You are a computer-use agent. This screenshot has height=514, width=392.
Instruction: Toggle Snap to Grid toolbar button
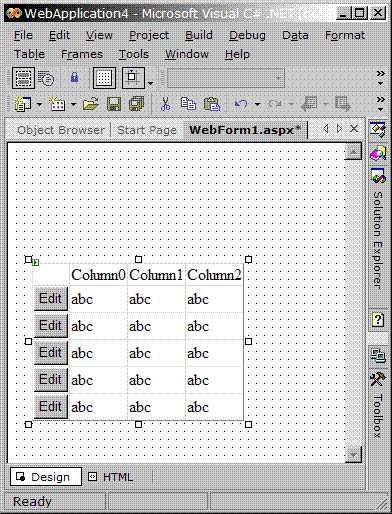coord(133,78)
